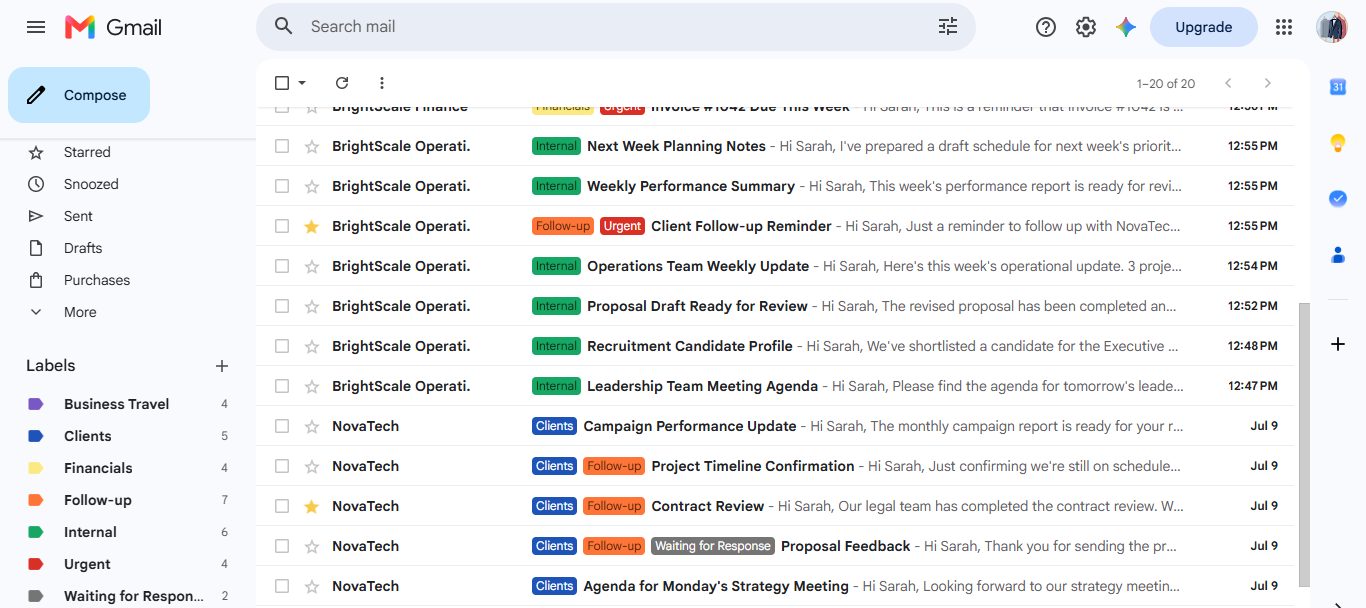Screen dimensions: 1366x608
Task: Unstar the Contract Review email
Action: coord(311,506)
